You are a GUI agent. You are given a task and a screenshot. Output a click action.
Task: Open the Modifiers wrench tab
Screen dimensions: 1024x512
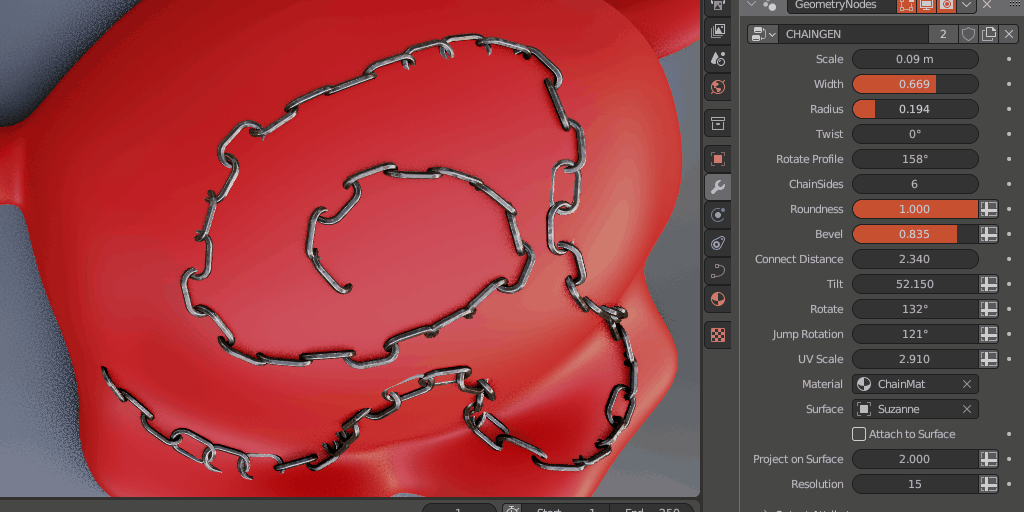point(718,187)
